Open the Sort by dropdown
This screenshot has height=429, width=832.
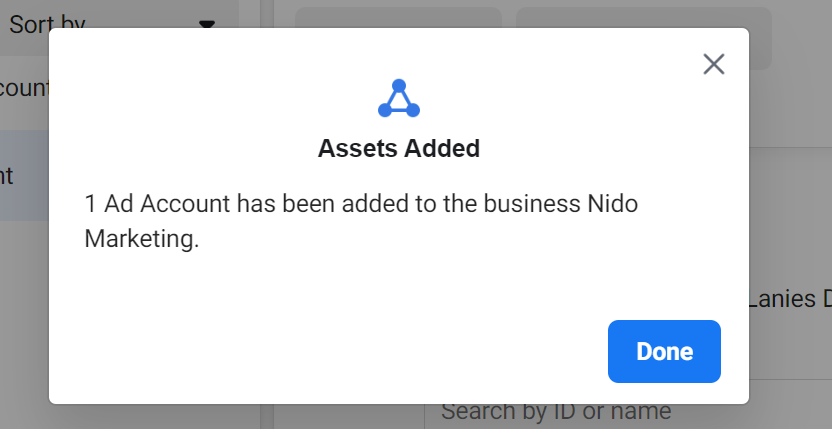click(115, 24)
